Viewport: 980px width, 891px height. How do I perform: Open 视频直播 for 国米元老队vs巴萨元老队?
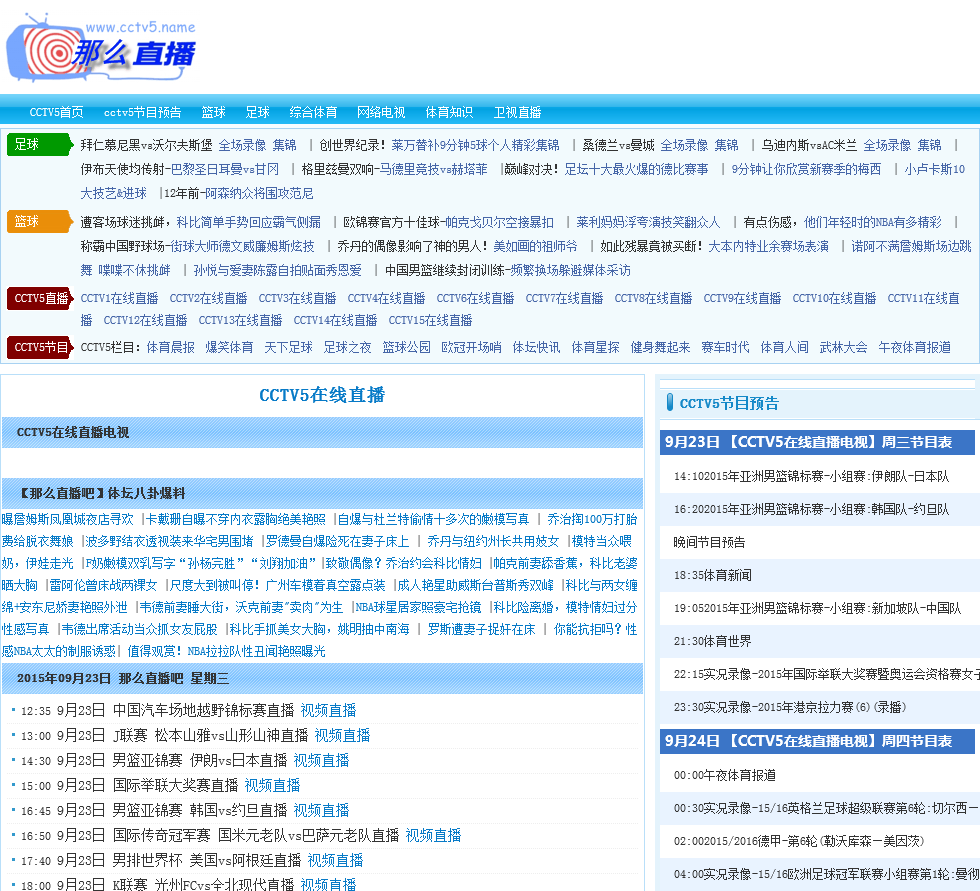(x=433, y=835)
